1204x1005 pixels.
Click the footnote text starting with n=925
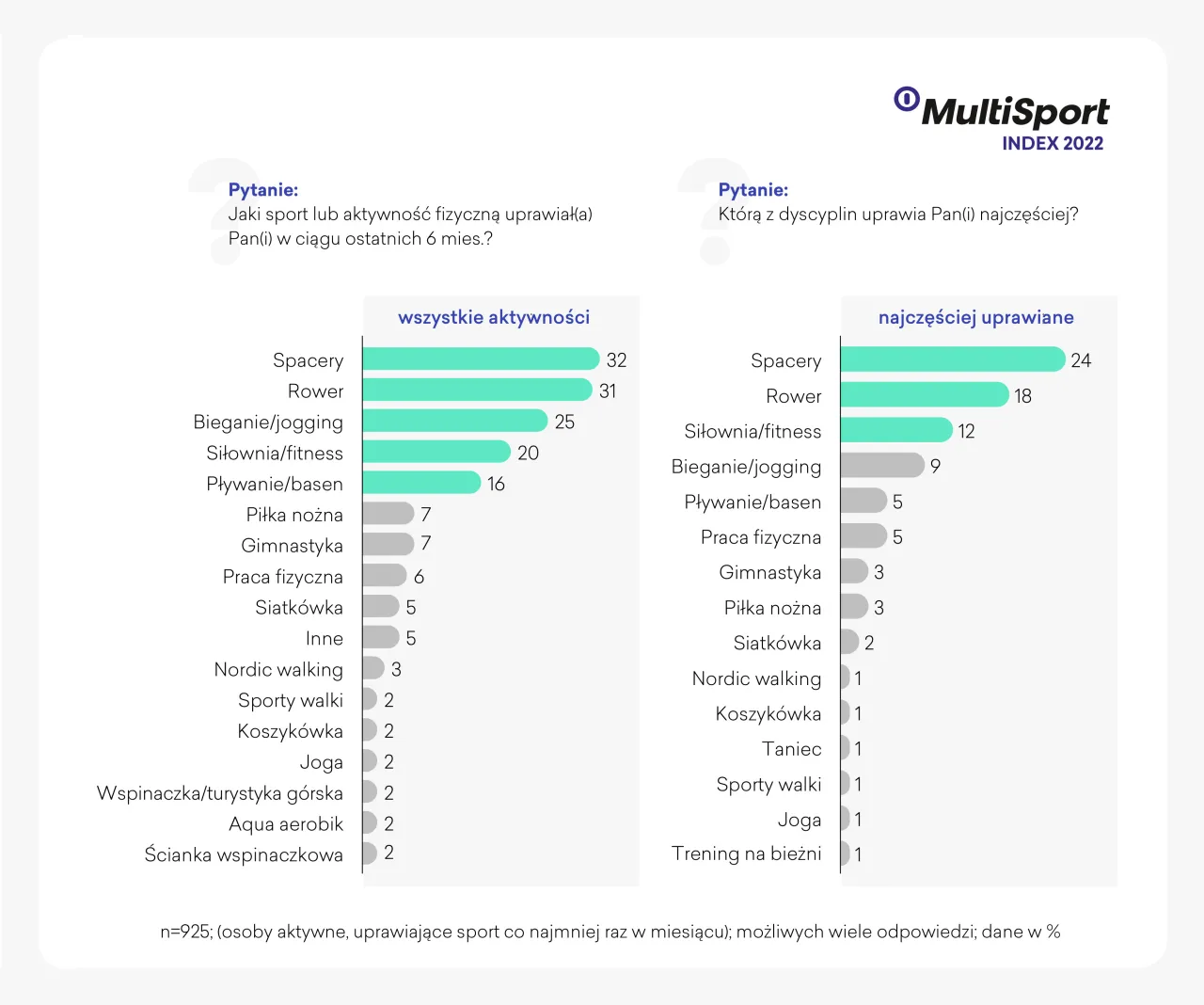point(610,932)
